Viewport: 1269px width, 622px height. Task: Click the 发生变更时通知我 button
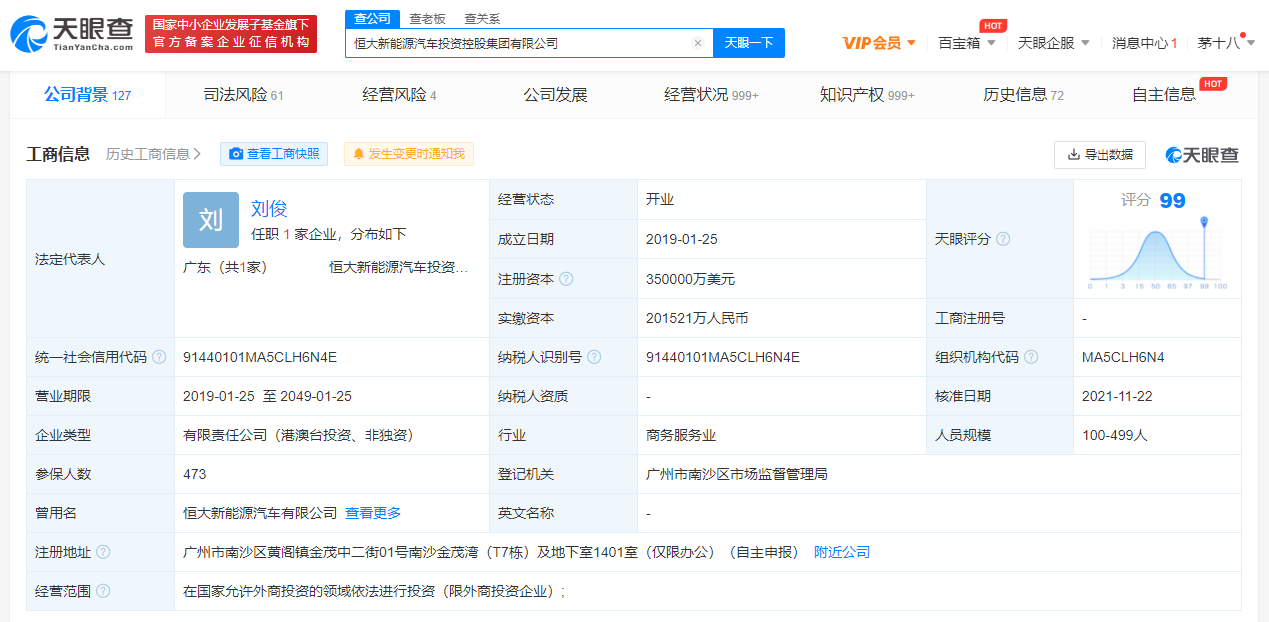pos(409,154)
